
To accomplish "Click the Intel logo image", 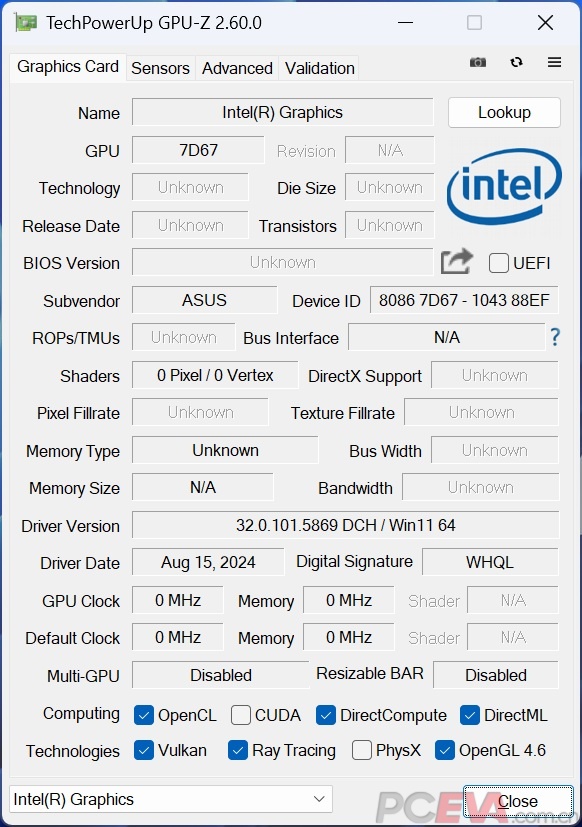I will 504,186.
